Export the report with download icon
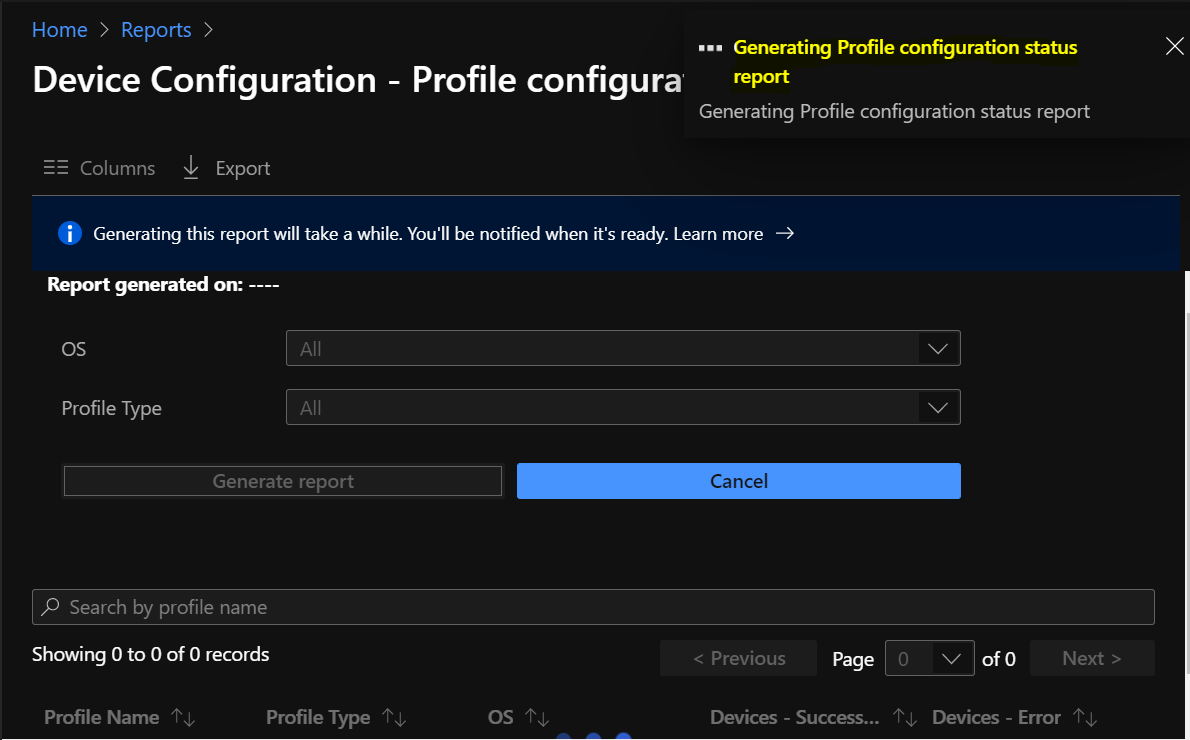1190x740 pixels. point(227,168)
